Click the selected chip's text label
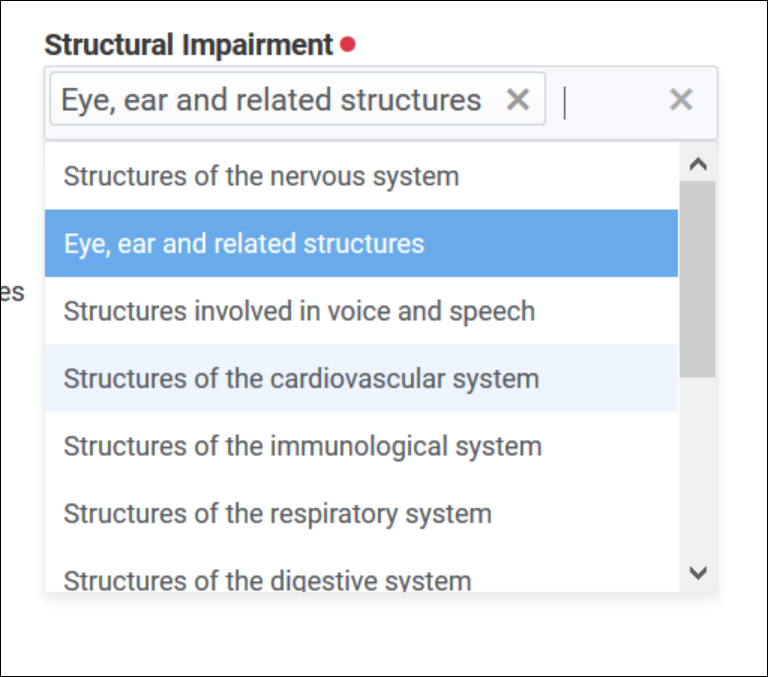The image size is (768, 677). point(270,99)
